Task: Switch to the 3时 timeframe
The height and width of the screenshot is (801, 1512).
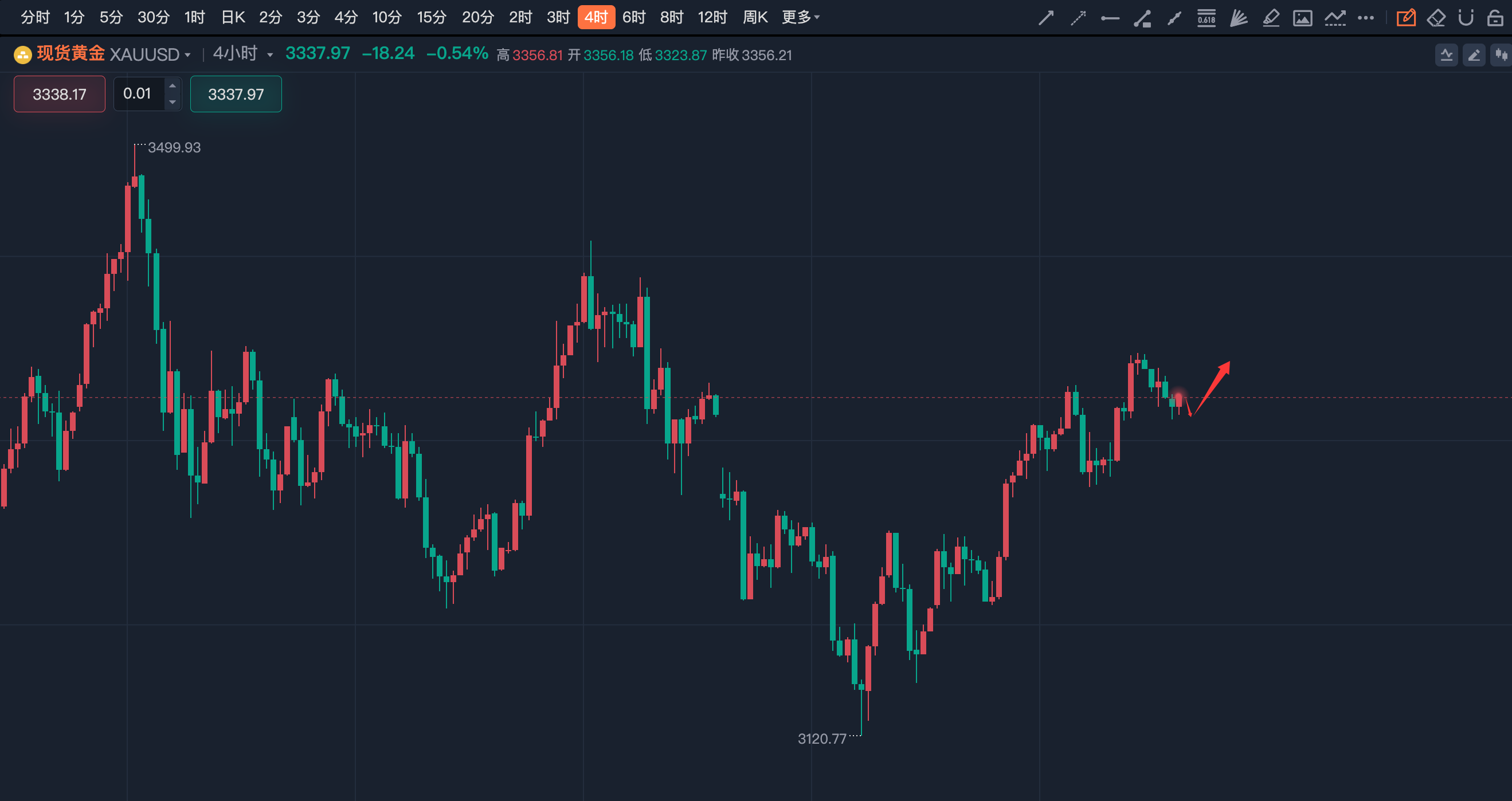Action: (558, 18)
